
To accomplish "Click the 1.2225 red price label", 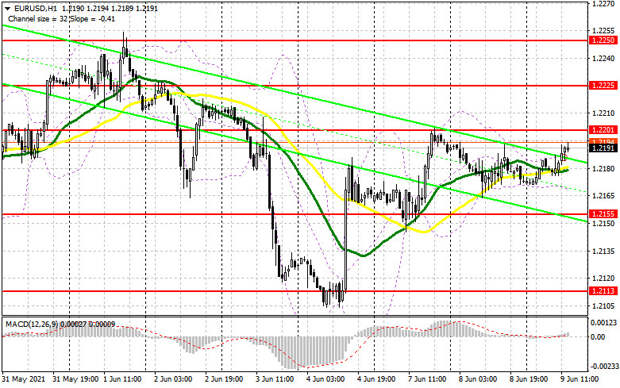I will (x=603, y=85).
